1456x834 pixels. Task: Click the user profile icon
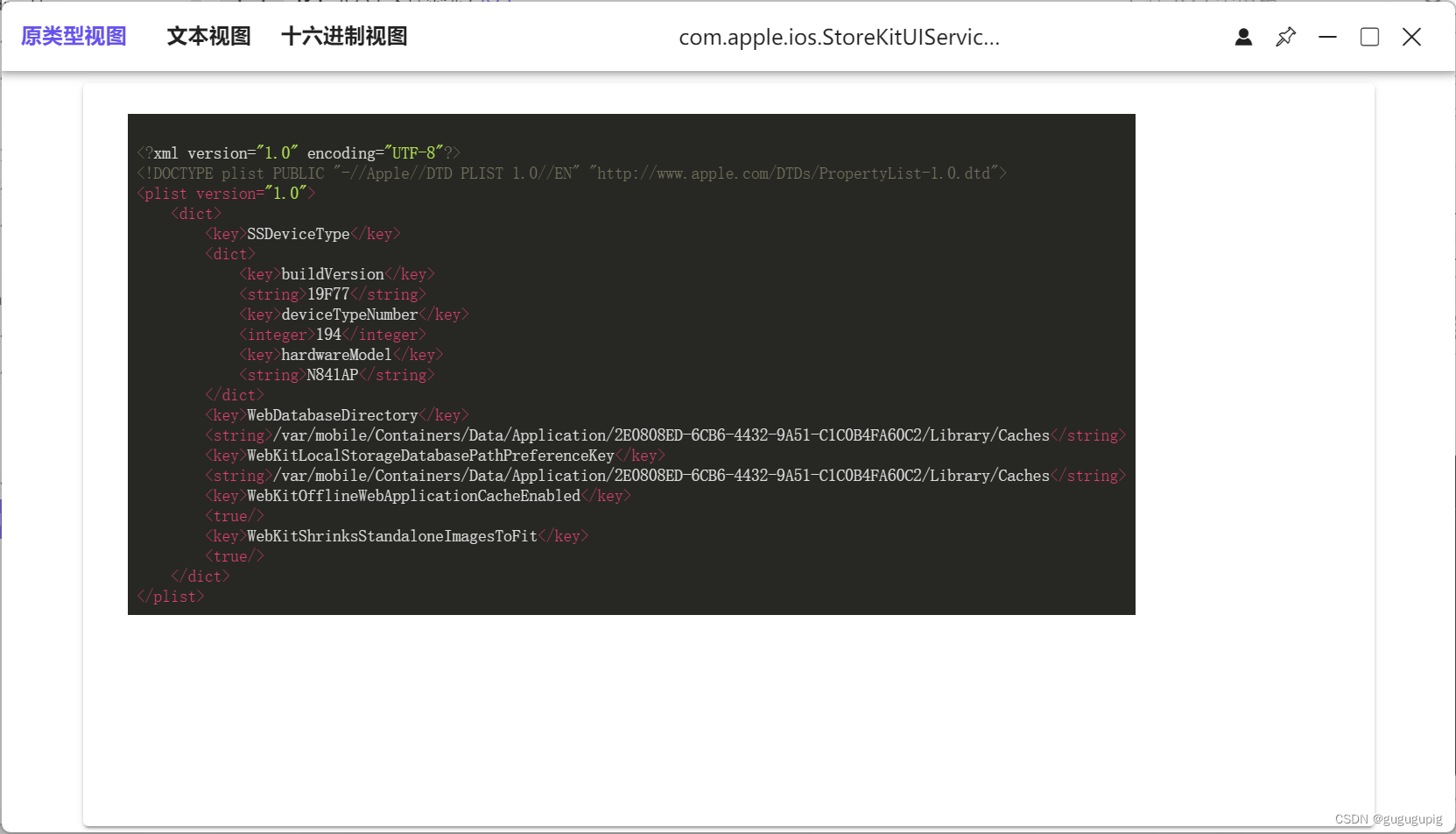pyautogui.click(x=1243, y=37)
